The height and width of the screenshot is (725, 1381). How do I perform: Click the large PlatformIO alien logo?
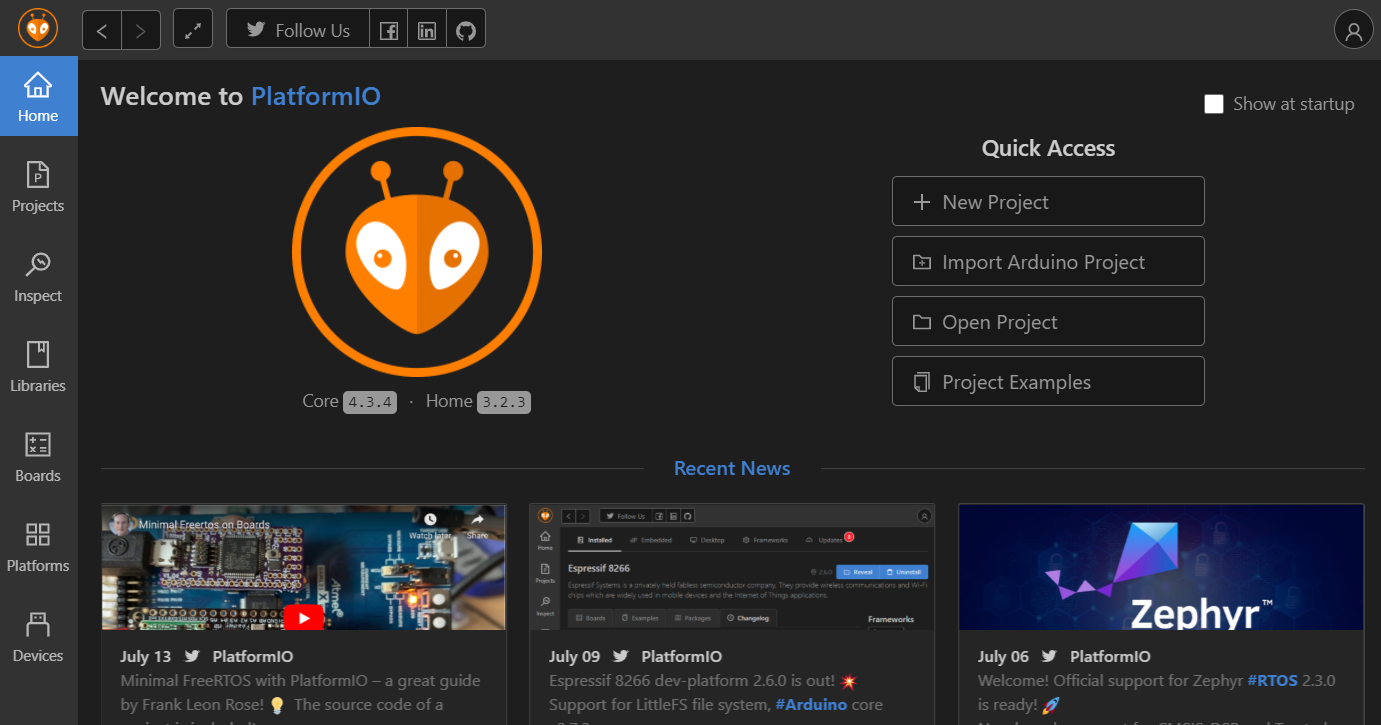(417, 252)
